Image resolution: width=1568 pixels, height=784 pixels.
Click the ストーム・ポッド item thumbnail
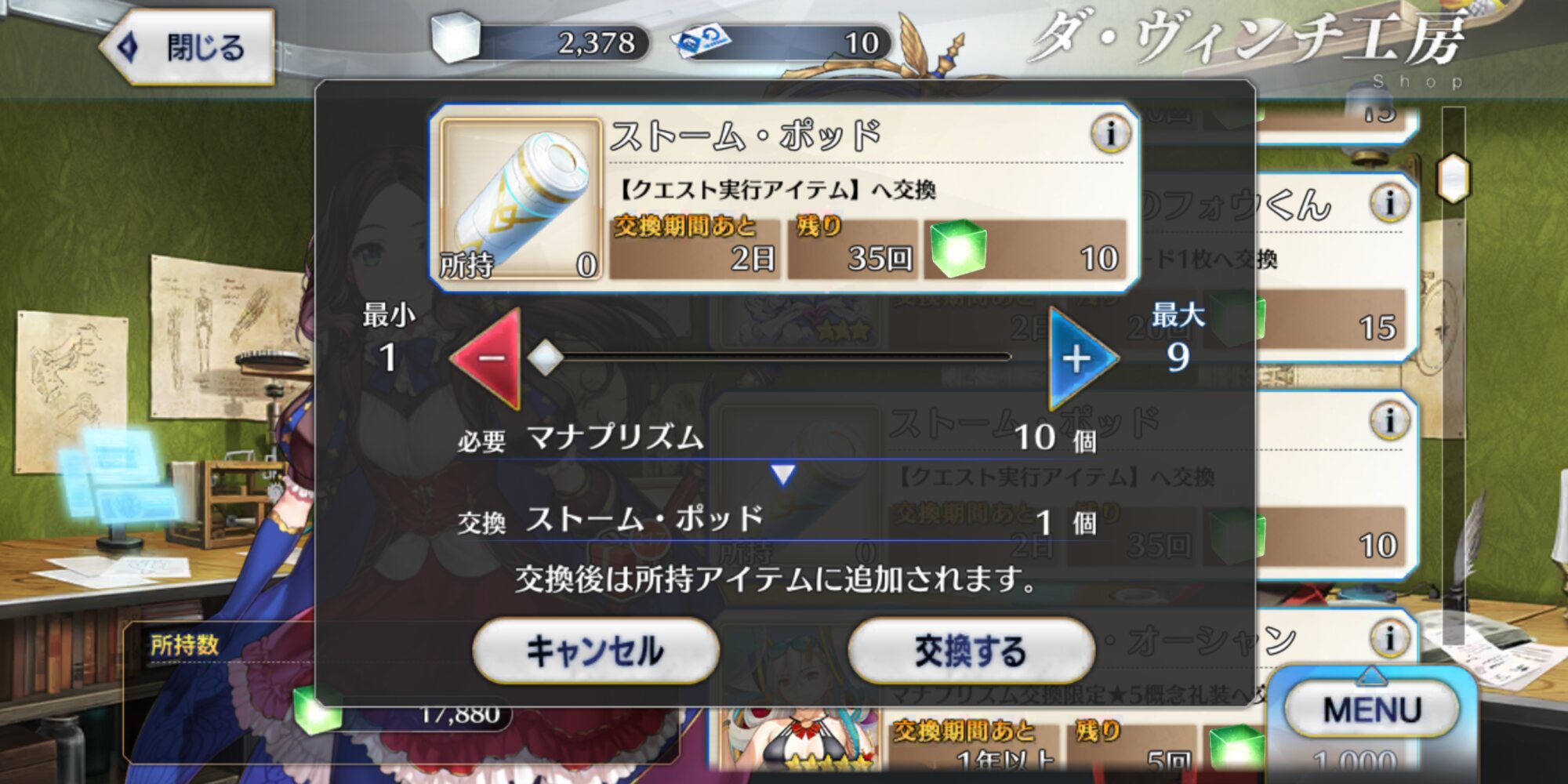(x=521, y=199)
